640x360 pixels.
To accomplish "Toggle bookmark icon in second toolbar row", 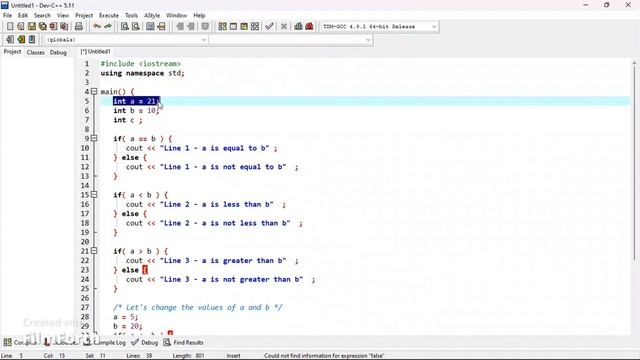I will point(21,40).
